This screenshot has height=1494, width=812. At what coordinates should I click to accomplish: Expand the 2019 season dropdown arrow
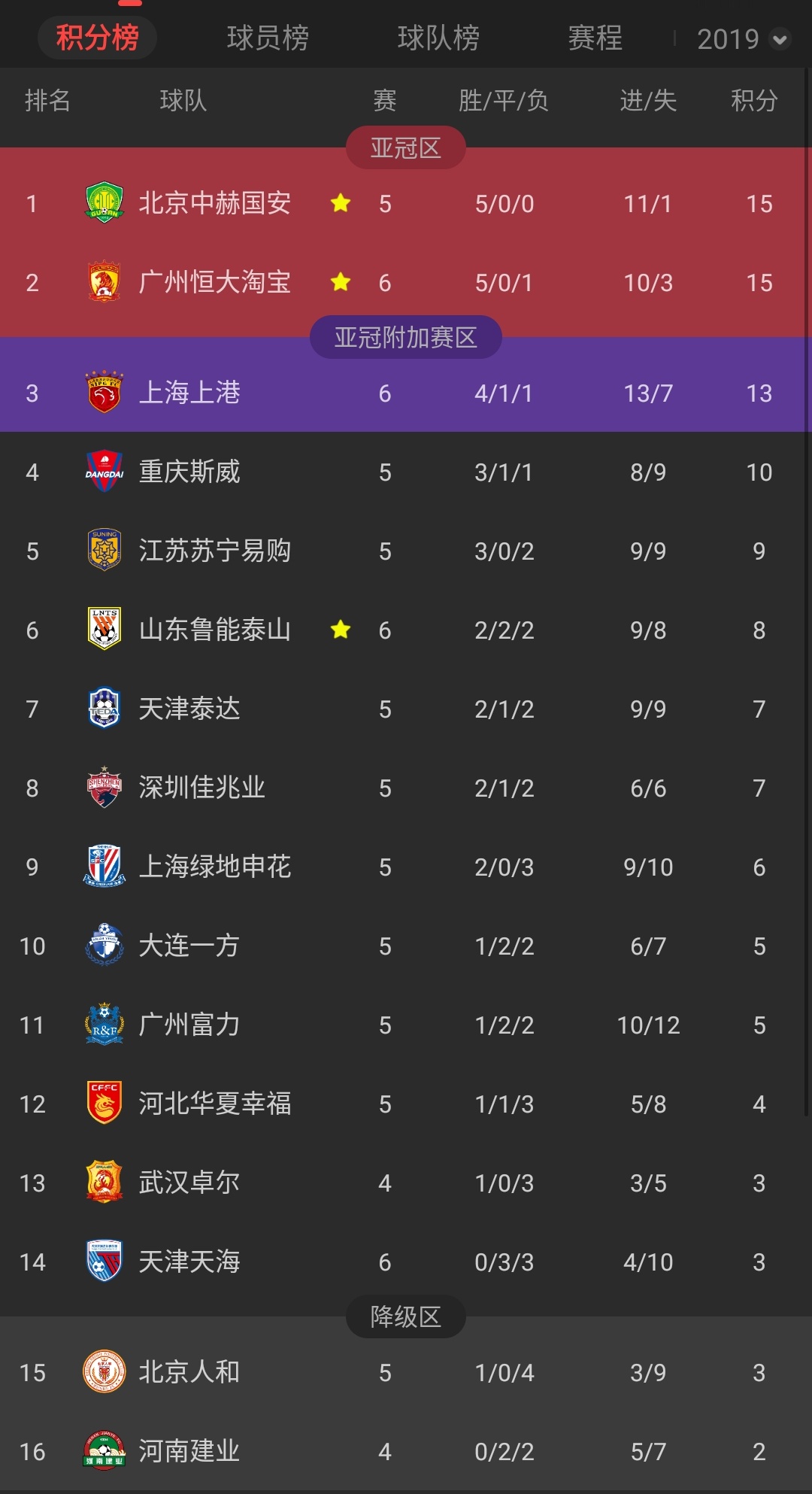(780, 39)
